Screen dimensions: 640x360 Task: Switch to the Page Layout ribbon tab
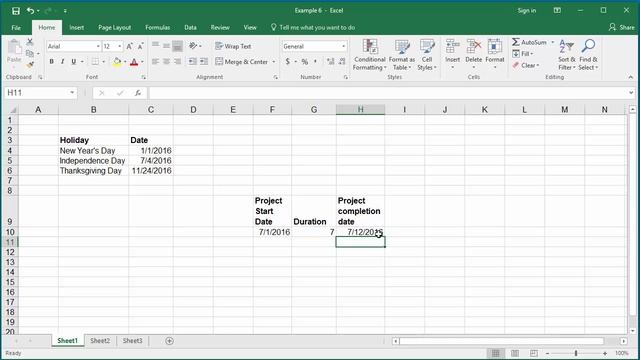[115, 28]
